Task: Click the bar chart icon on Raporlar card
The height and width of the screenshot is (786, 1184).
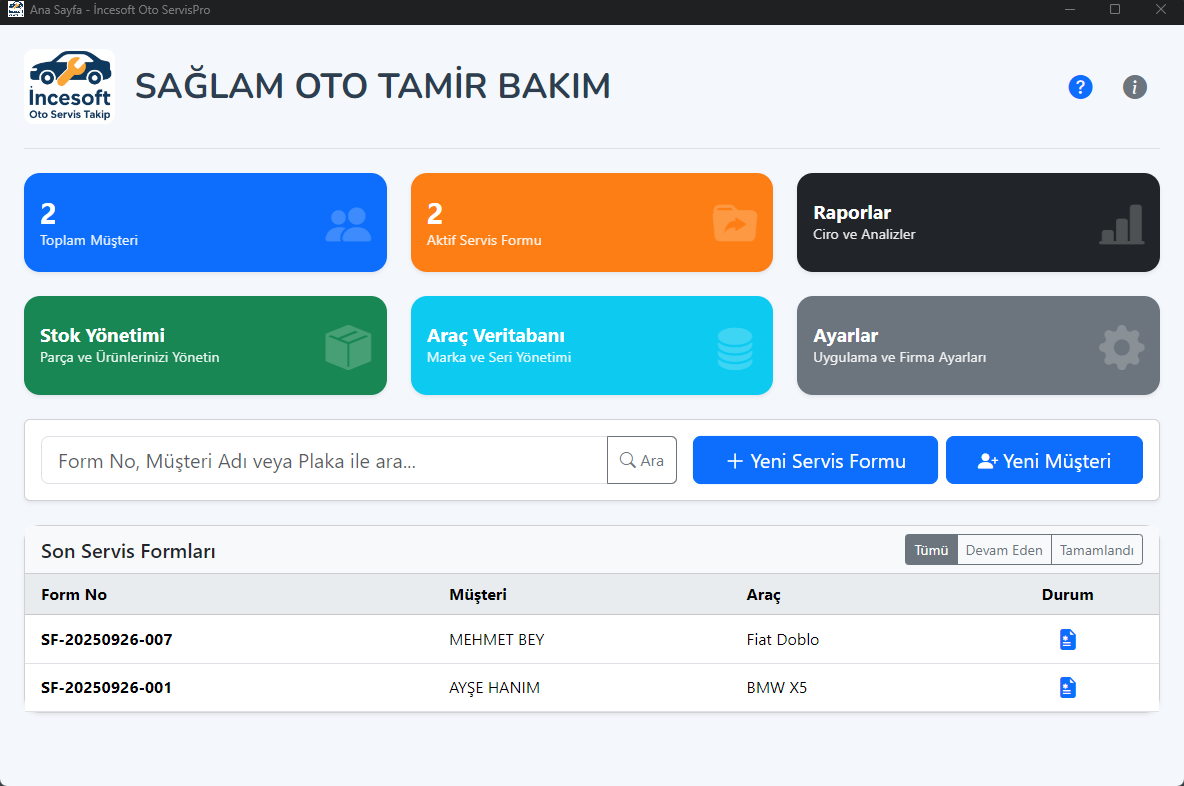Action: tap(1121, 226)
